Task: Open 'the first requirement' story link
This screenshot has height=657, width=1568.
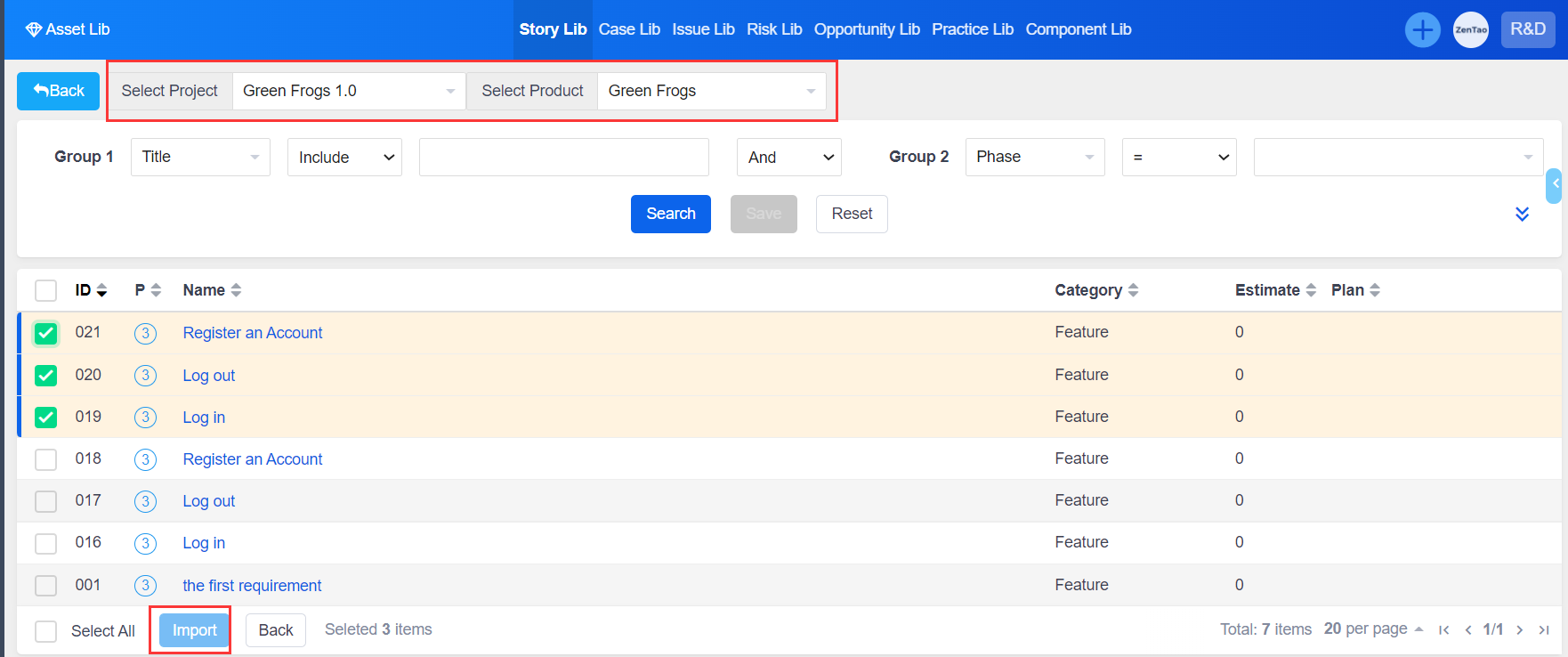Action: point(252,586)
